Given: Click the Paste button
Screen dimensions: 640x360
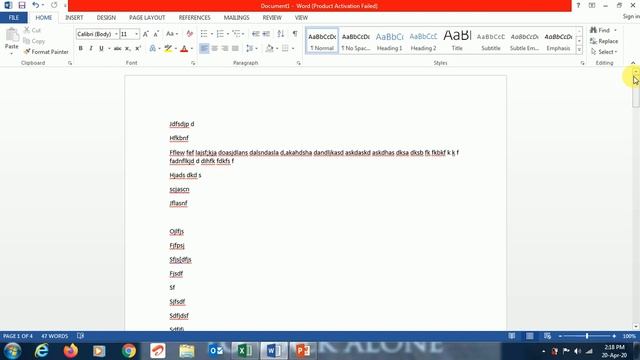Looking at the screenshot, I should click(12, 40).
